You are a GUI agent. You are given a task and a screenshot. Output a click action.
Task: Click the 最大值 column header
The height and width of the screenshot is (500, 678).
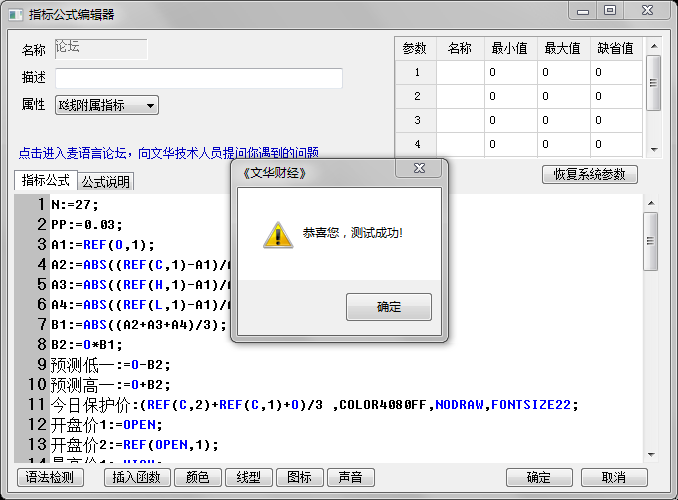563,48
